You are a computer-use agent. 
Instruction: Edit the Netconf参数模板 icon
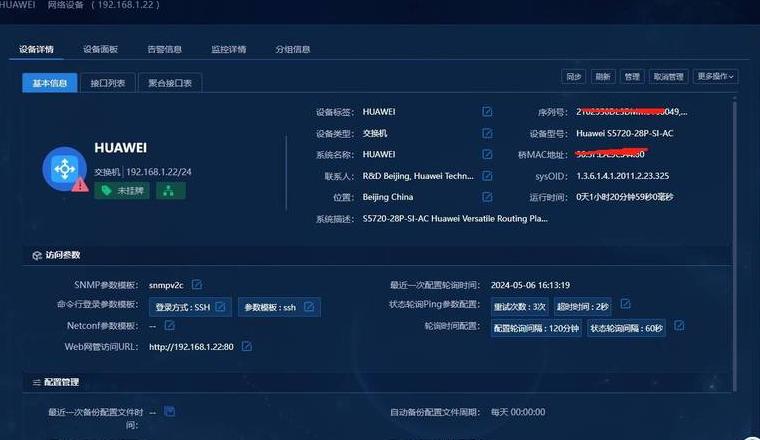(169, 325)
